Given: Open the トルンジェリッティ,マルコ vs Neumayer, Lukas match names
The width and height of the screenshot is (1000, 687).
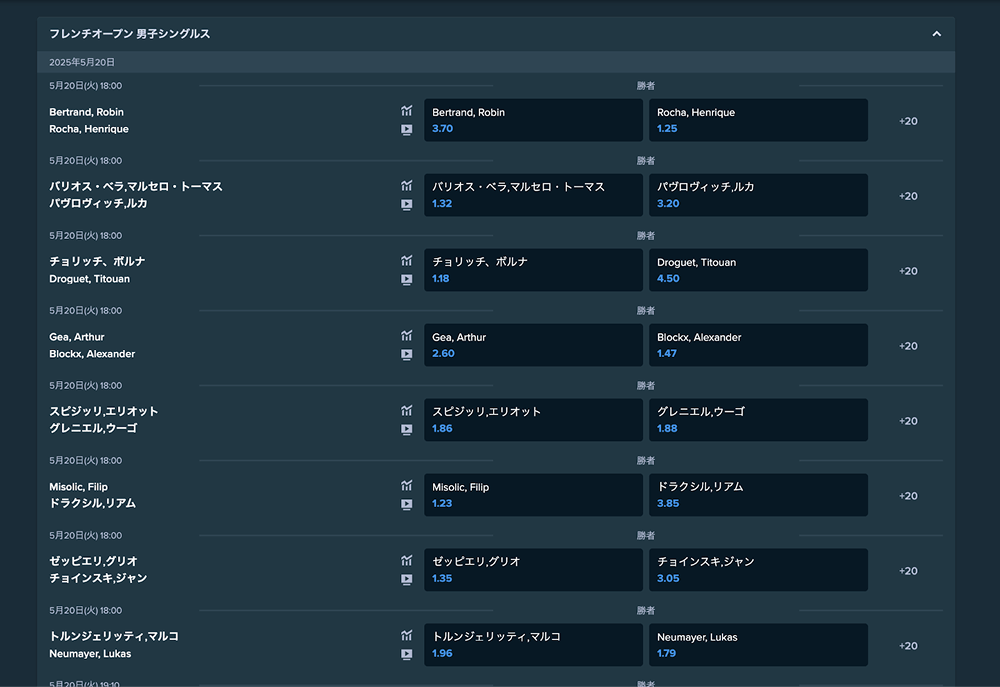Looking at the screenshot, I should (114, 645).
